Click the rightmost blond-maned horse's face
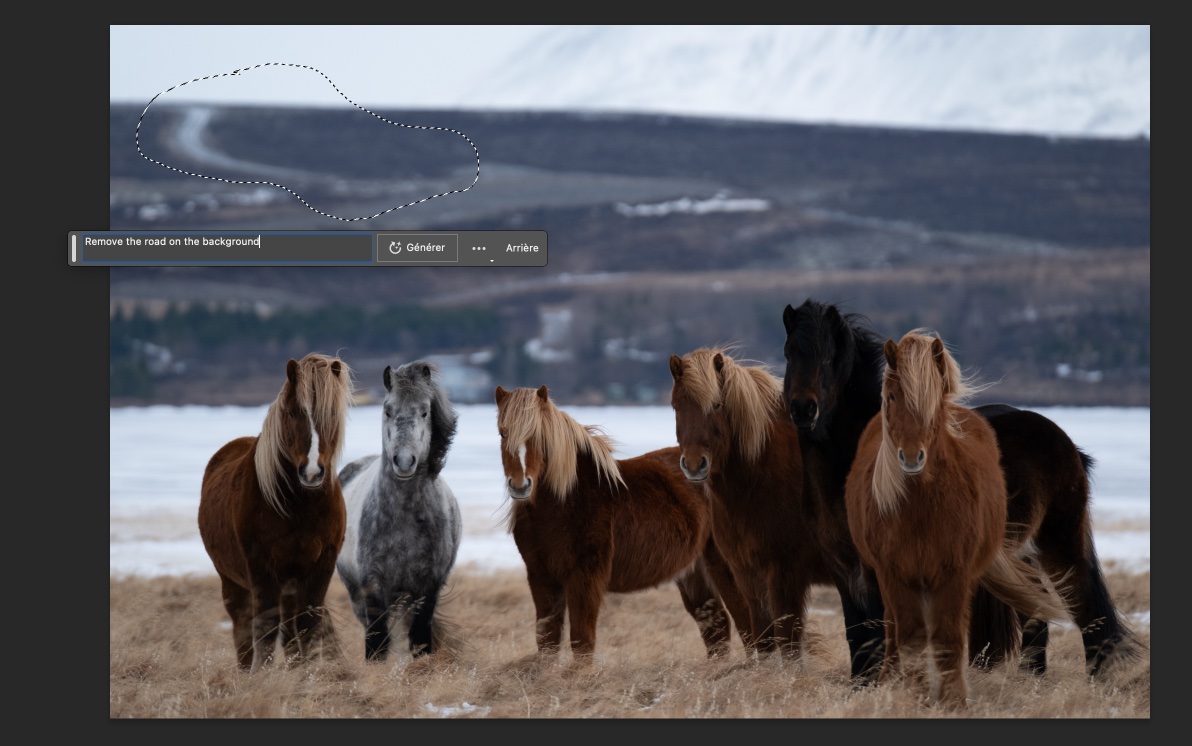 913,420
